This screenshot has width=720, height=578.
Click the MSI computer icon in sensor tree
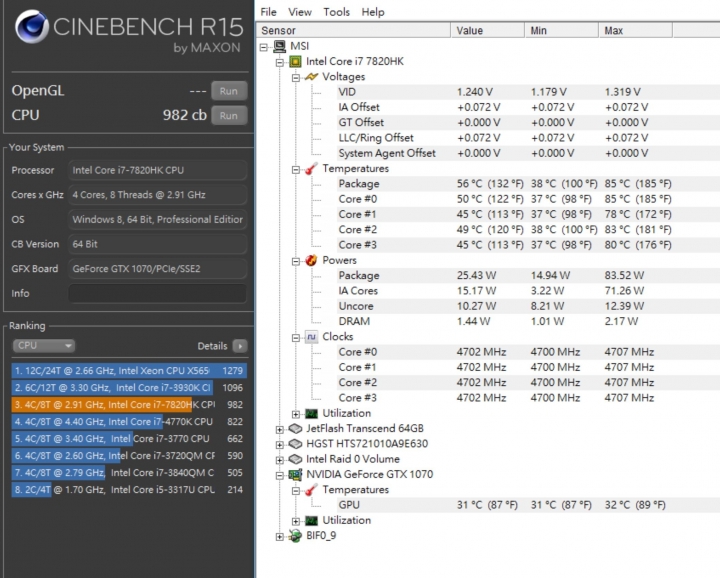(279, 46)
